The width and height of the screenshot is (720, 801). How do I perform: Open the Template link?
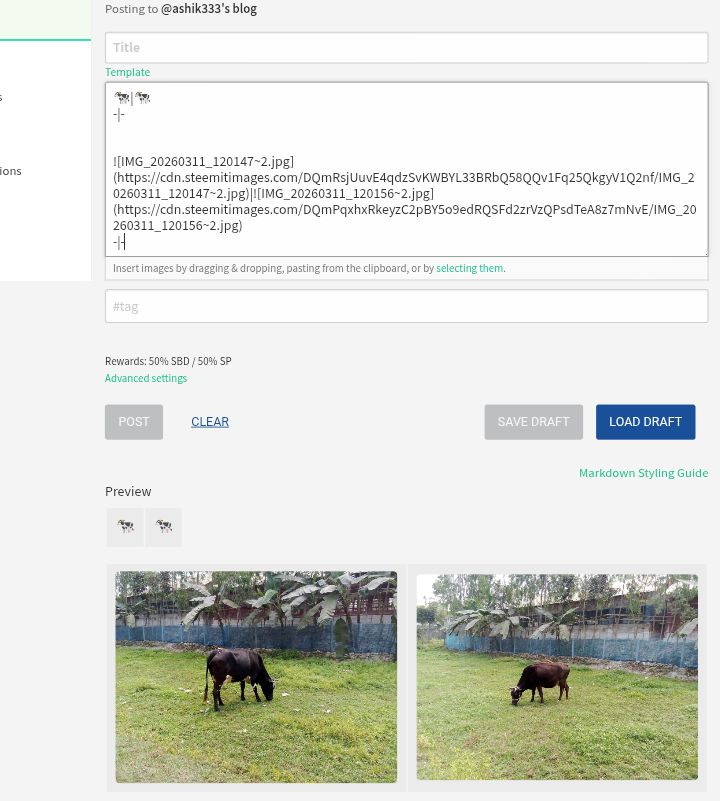click(127, 72)
